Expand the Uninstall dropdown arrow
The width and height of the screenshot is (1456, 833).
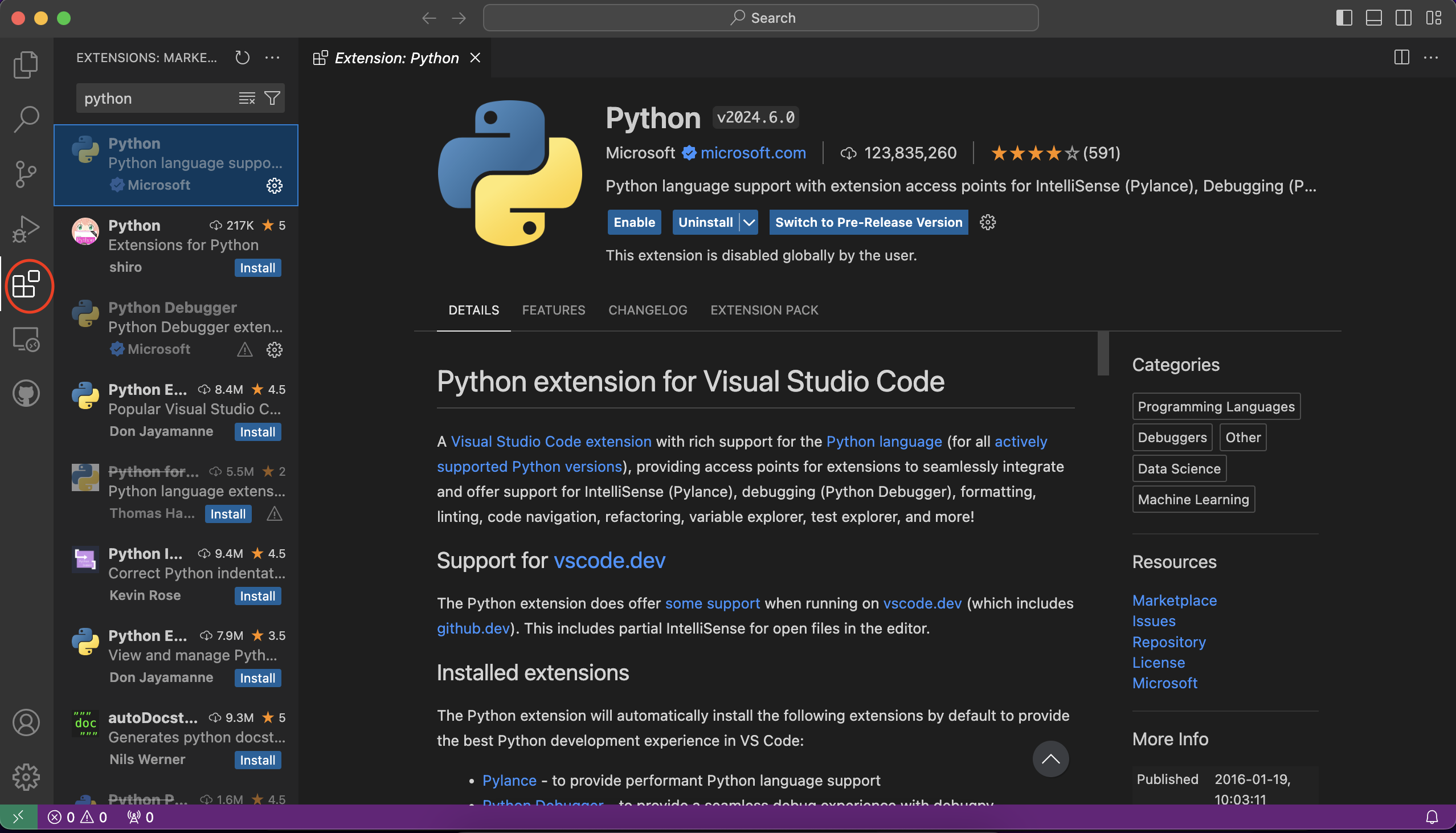click(x=749, y=223)
